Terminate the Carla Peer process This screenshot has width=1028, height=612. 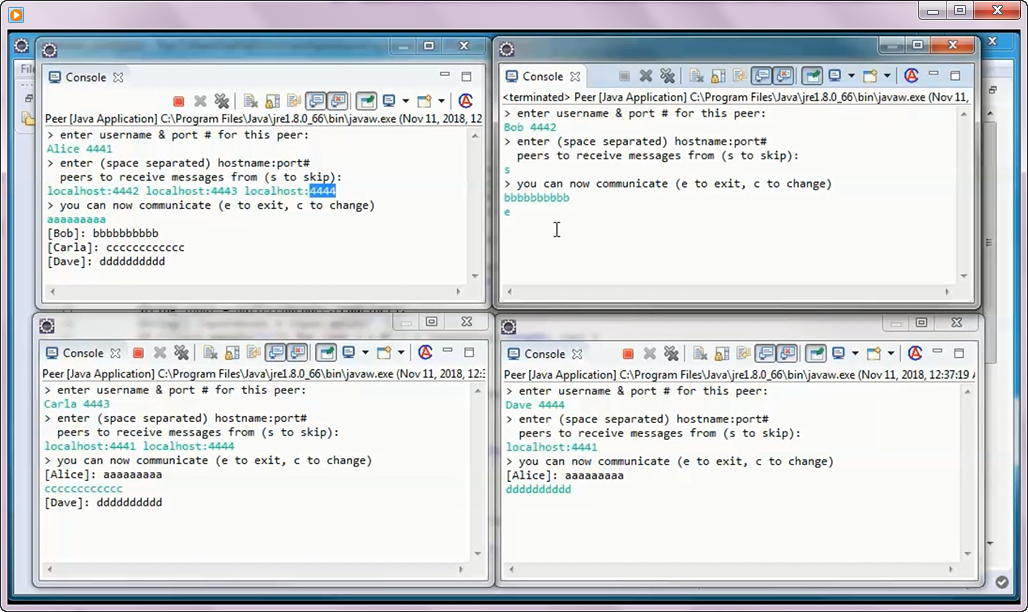pyautogui.click(x=139, y=352)
